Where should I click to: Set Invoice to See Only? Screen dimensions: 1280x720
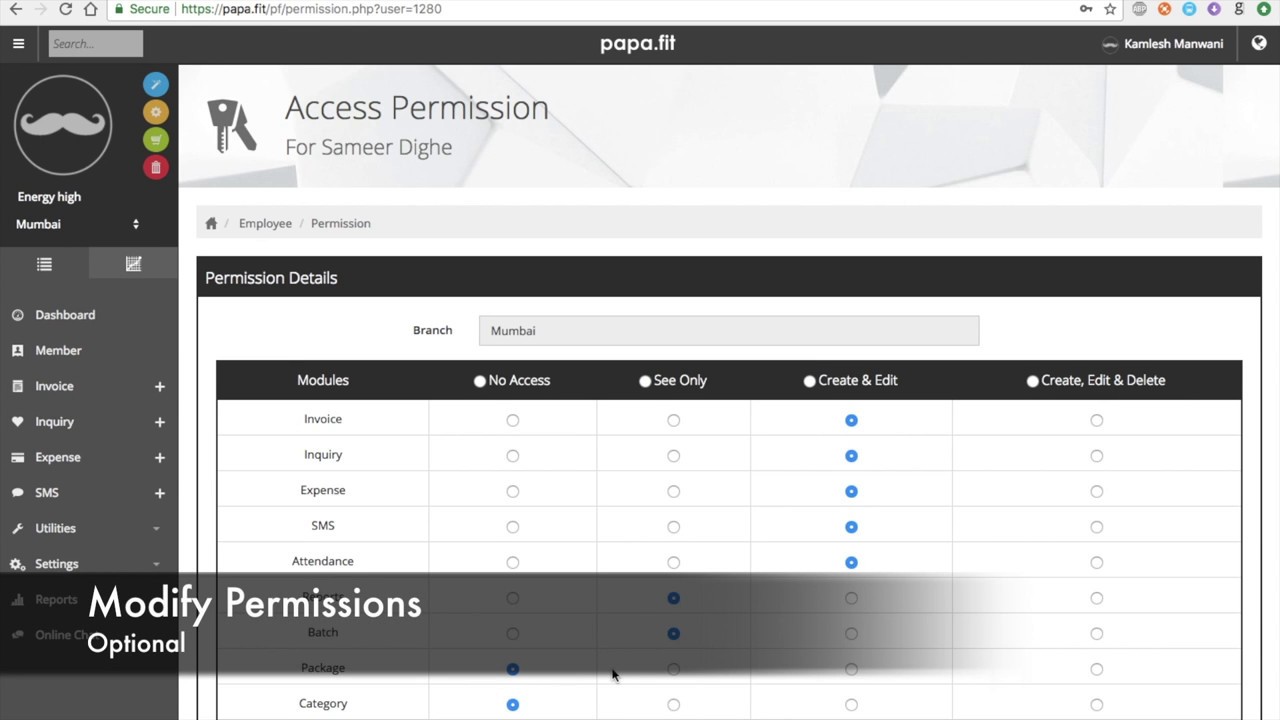point(673,420)
